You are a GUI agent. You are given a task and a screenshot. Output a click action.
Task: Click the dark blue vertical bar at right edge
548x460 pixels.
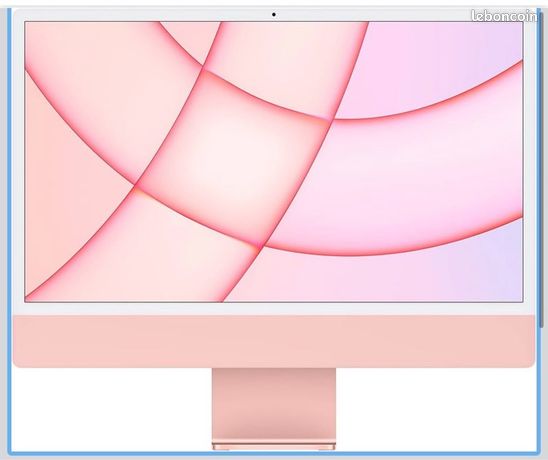tap(542, 168)
